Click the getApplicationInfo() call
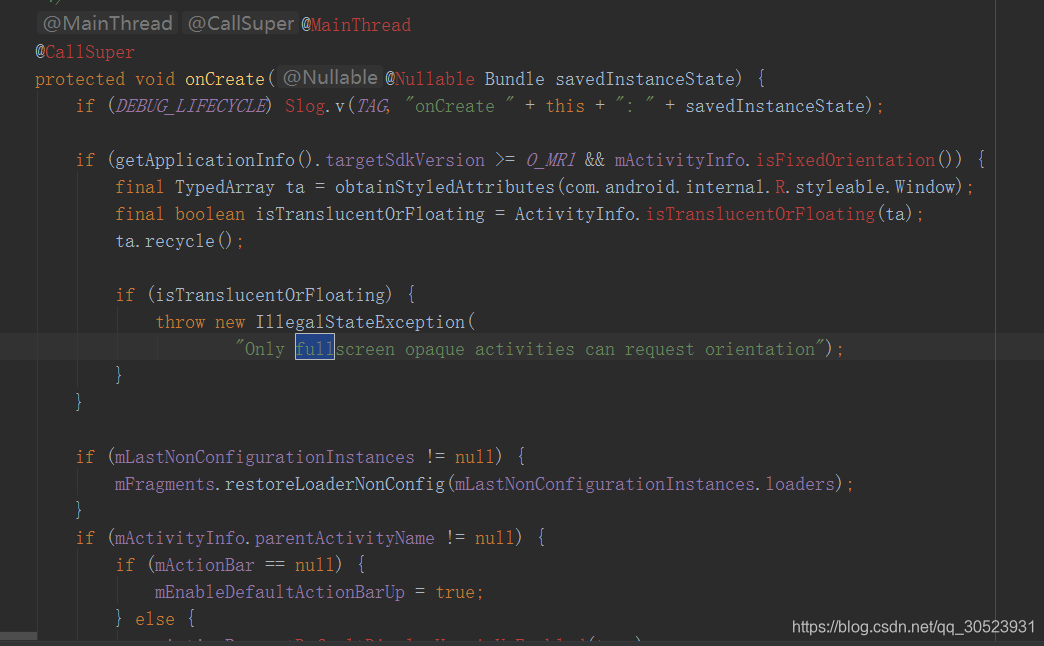This screenshot has height=646, width=1044. (214, 161)
